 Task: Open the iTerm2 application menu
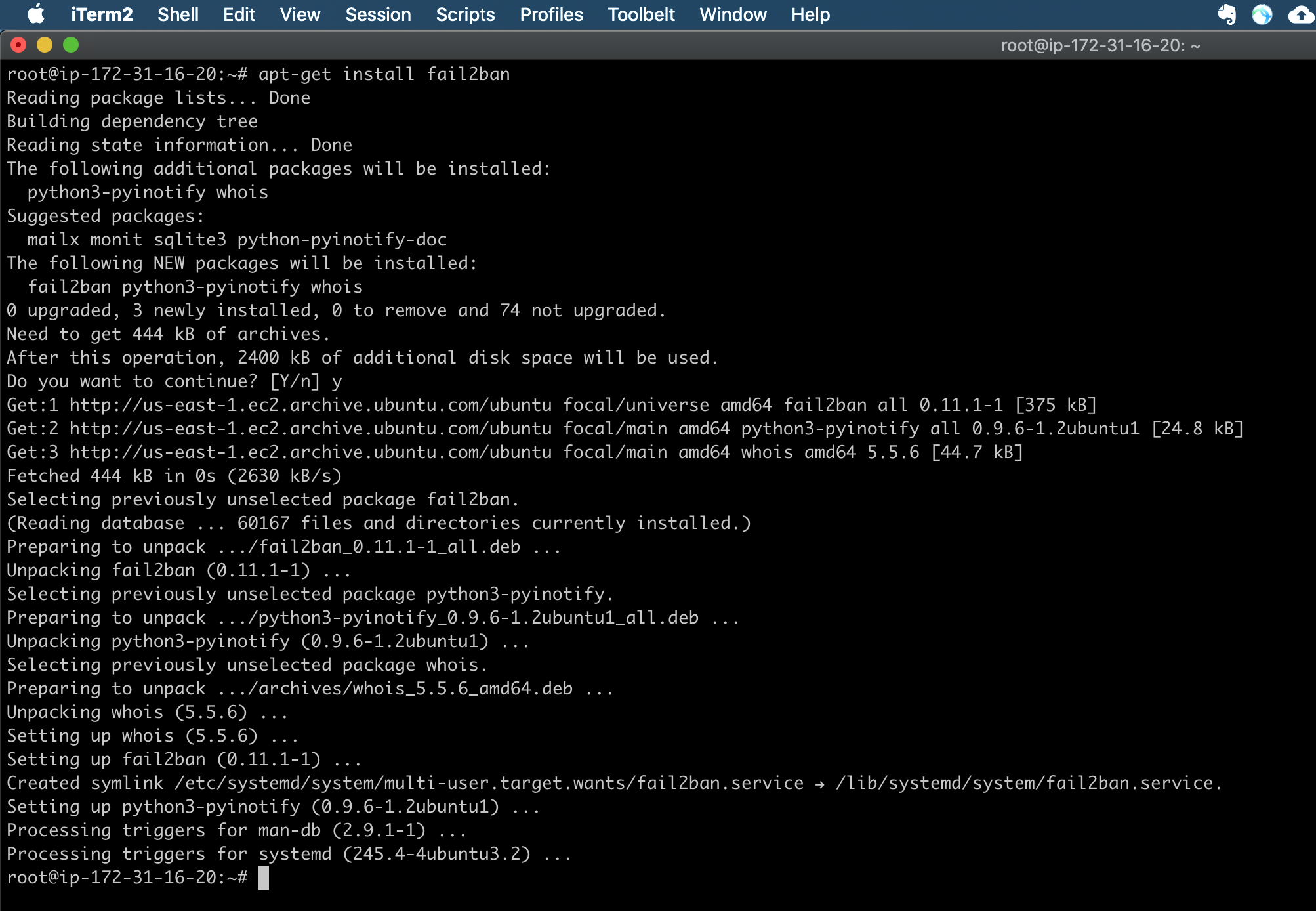coord(102,14)
